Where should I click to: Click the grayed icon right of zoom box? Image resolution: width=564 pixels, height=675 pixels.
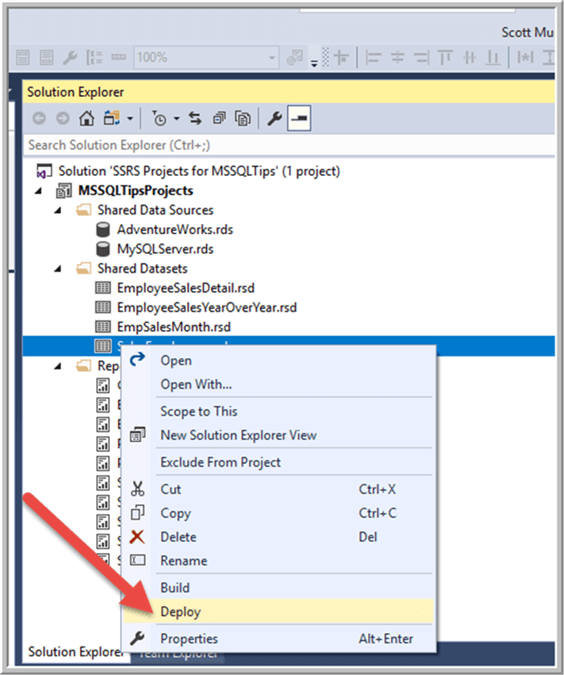coord(295,57)
